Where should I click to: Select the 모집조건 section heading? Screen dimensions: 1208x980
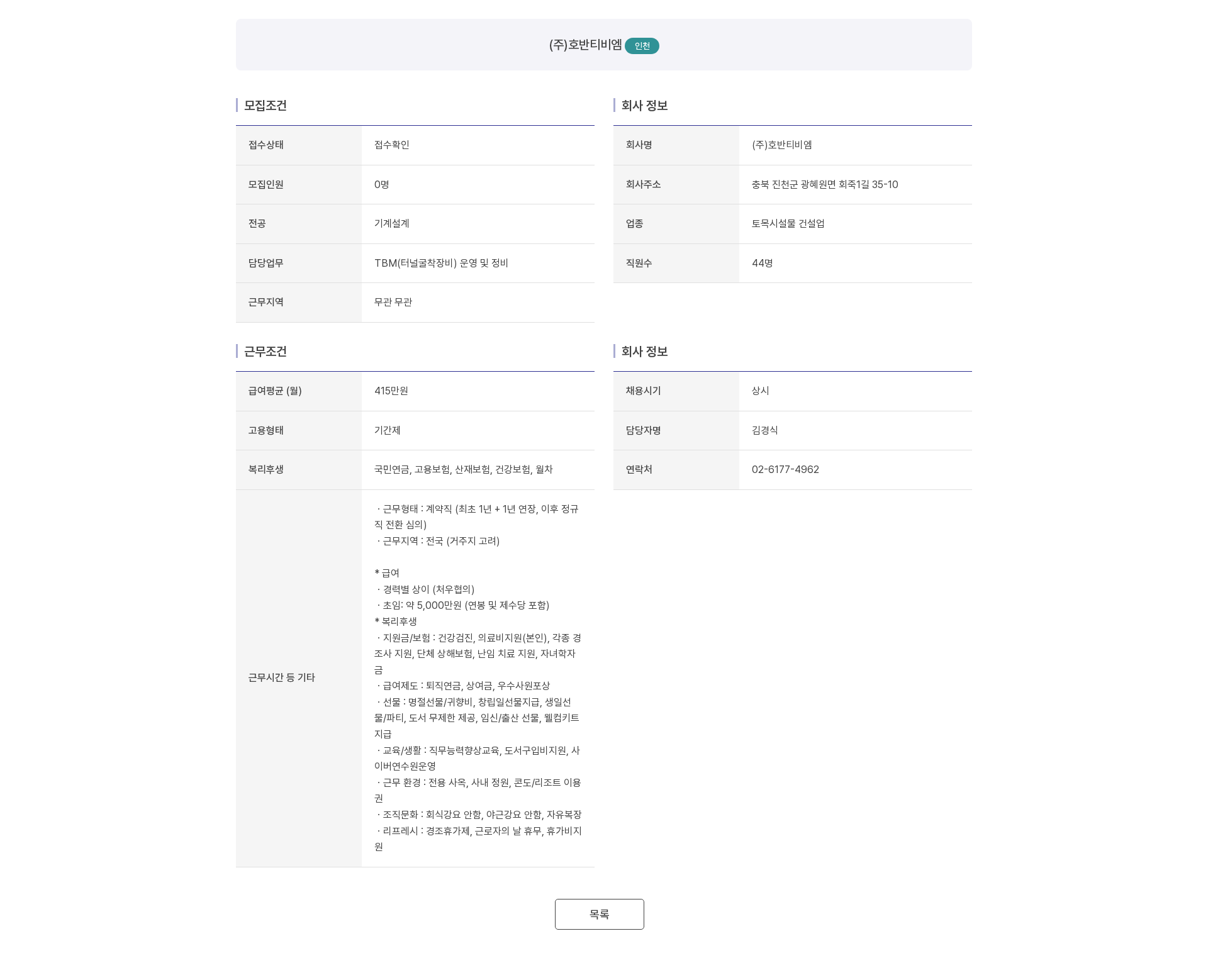coord(266,106)
